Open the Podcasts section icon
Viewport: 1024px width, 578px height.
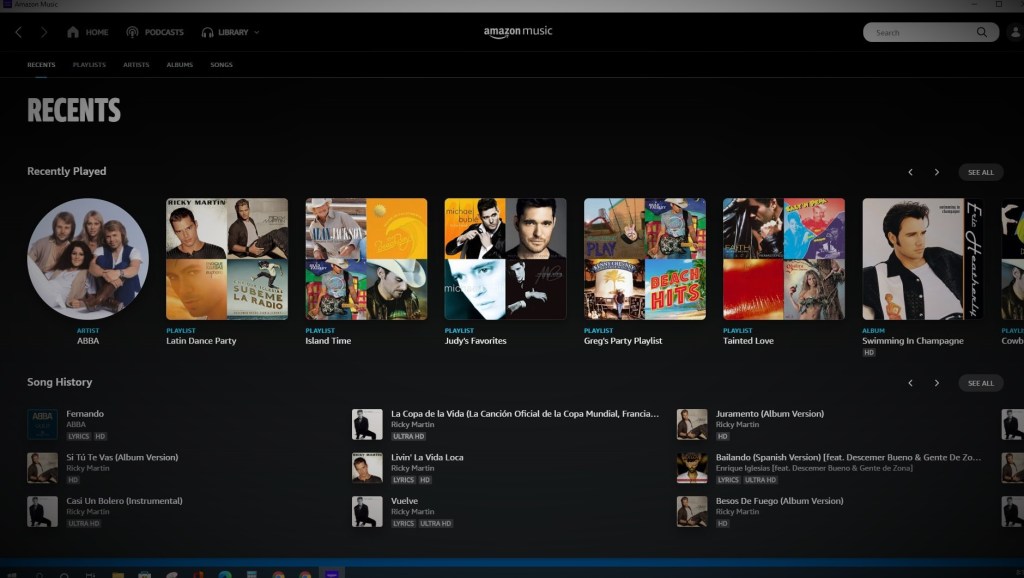point(132,32)
